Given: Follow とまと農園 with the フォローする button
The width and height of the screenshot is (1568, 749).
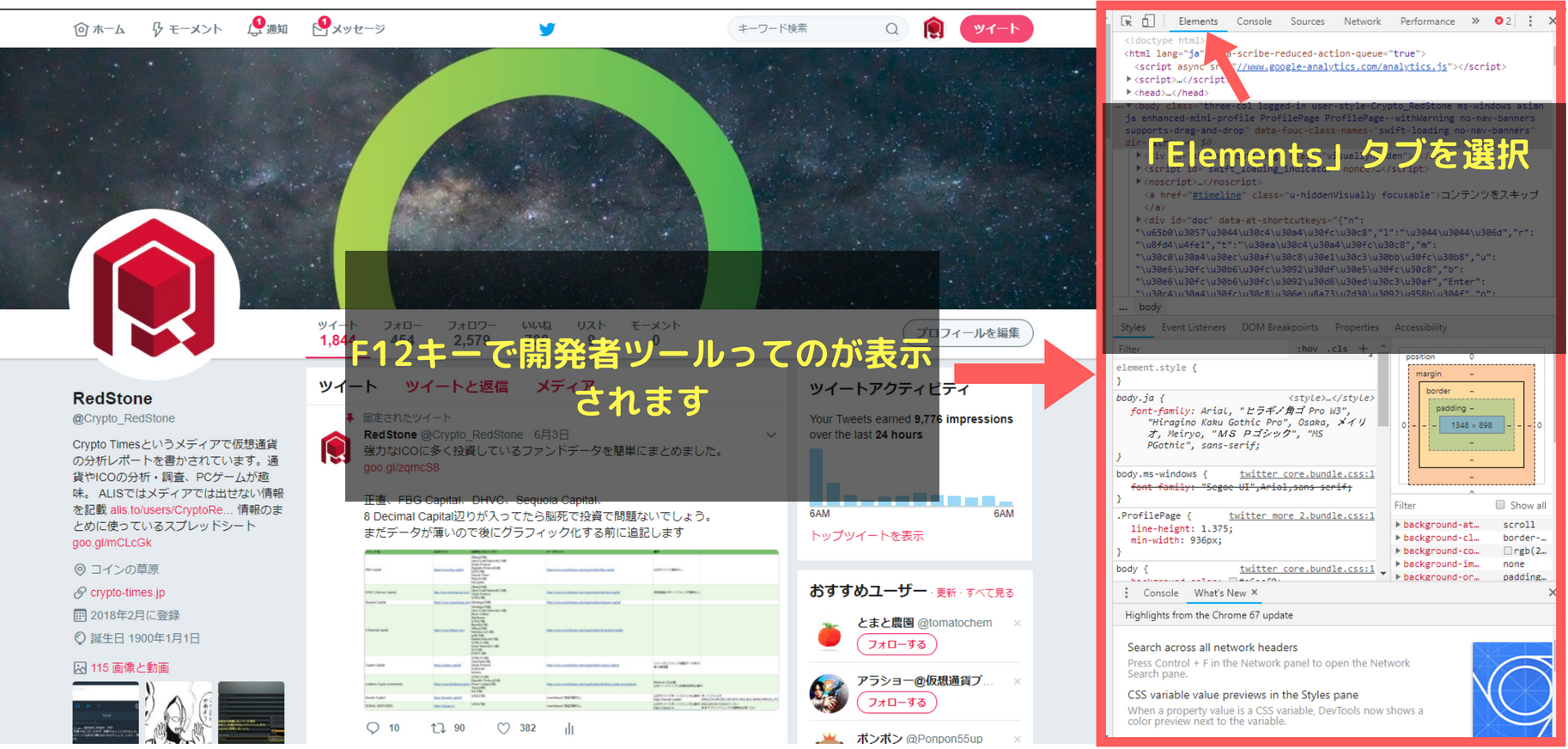Looking at the screenshot, I should [896, 644].
